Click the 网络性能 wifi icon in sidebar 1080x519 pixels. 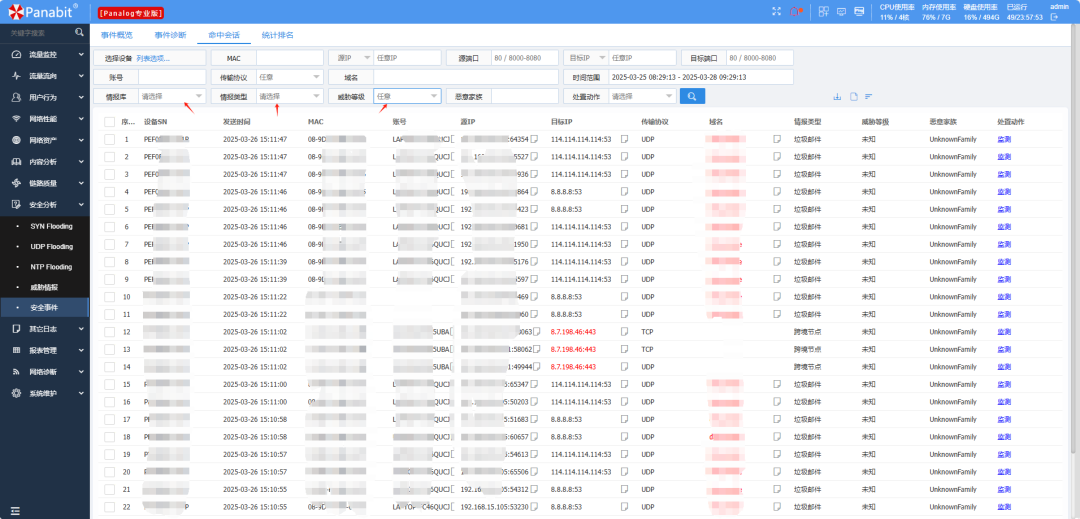tap(16, 118)
